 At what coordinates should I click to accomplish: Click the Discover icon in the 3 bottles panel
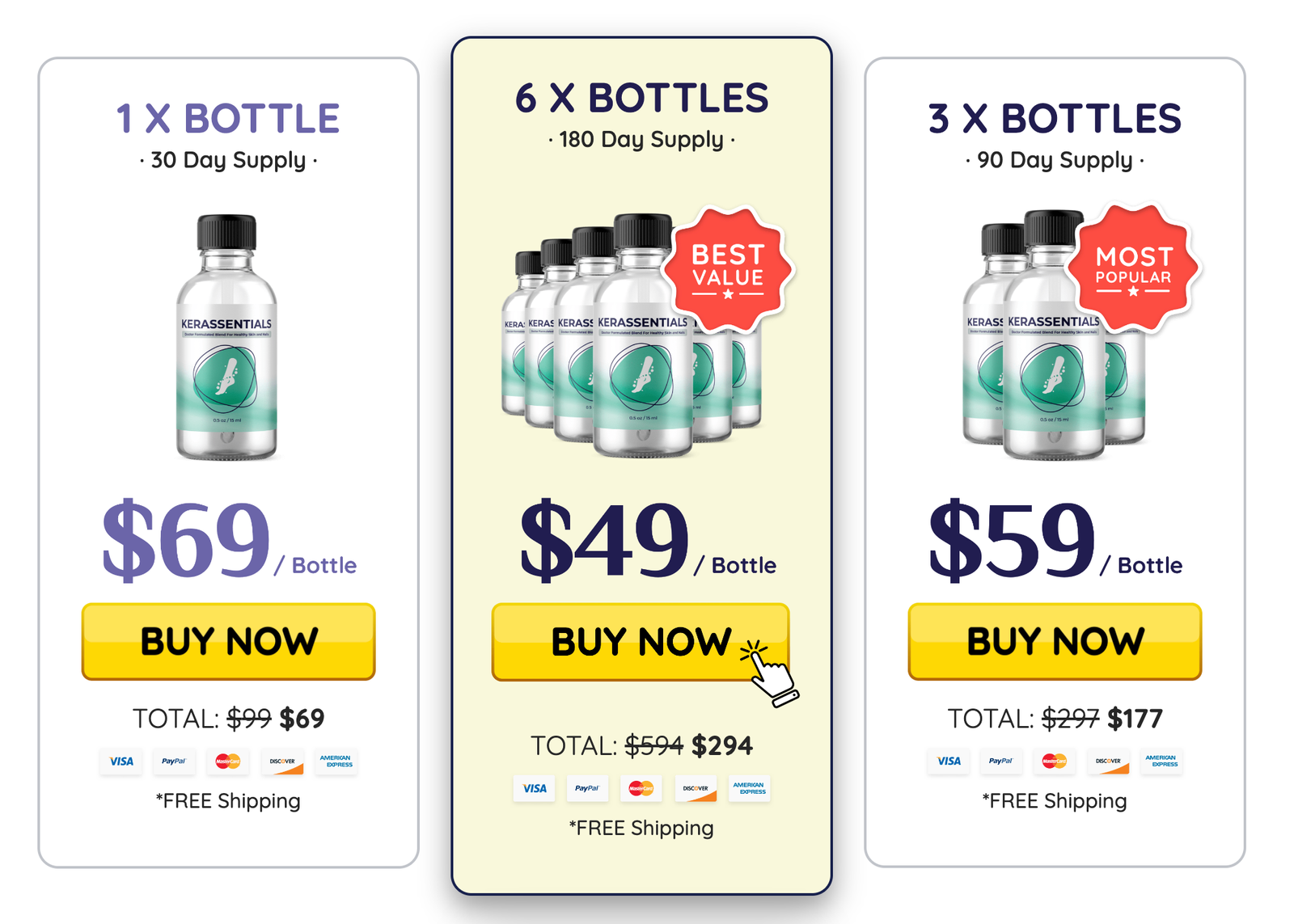(1109, 762)
